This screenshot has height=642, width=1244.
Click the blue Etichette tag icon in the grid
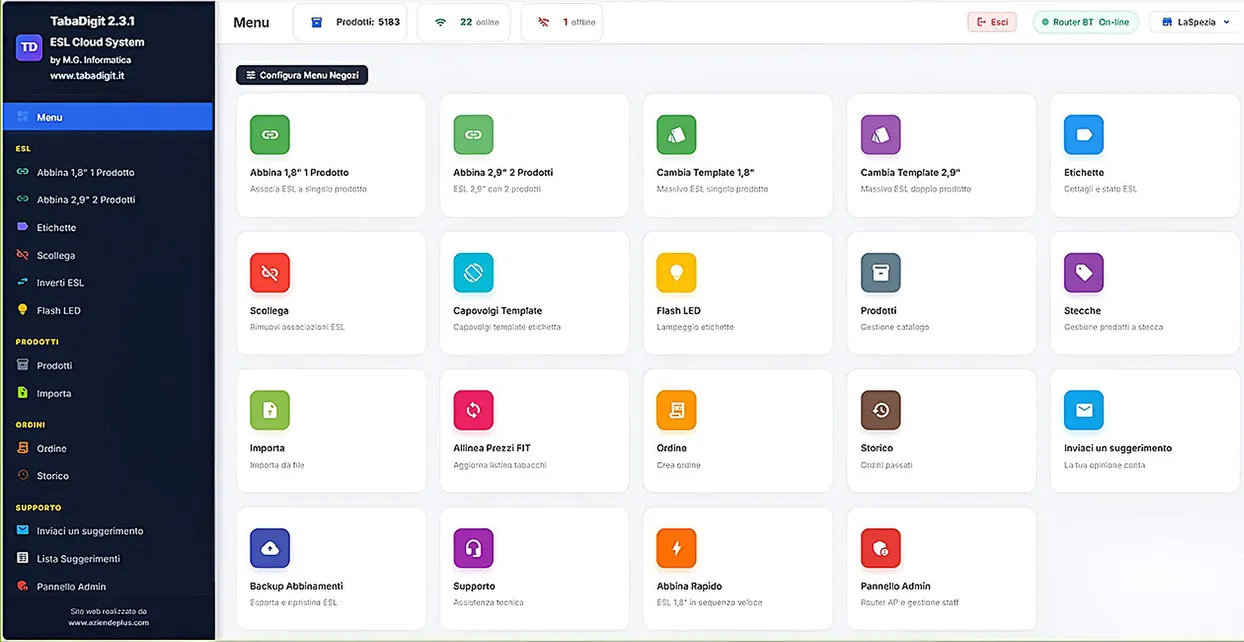click(1084, 134)
